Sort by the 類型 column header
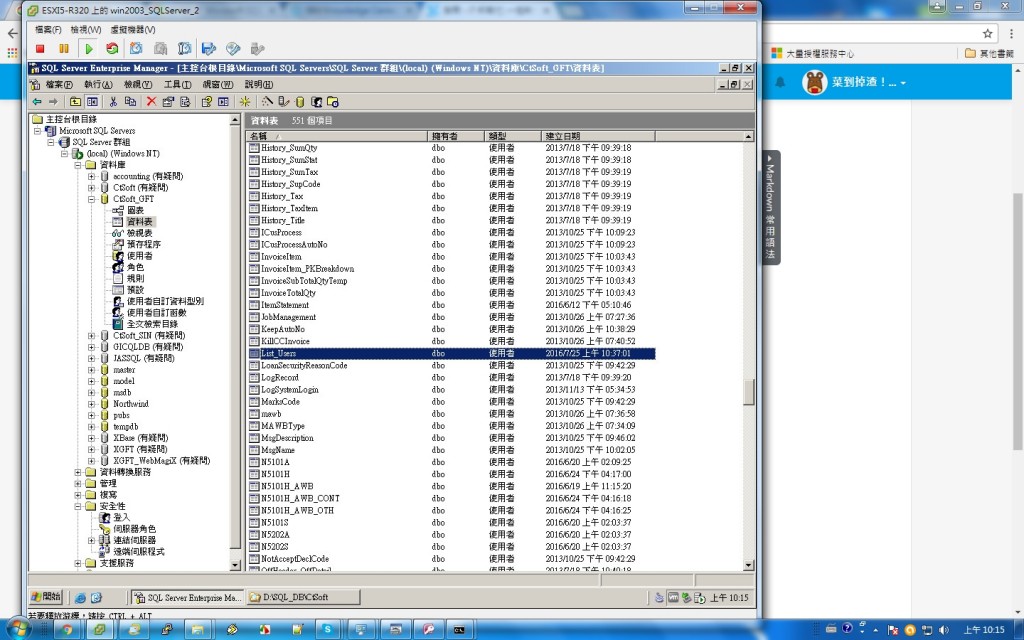 (x=513, y=136)
